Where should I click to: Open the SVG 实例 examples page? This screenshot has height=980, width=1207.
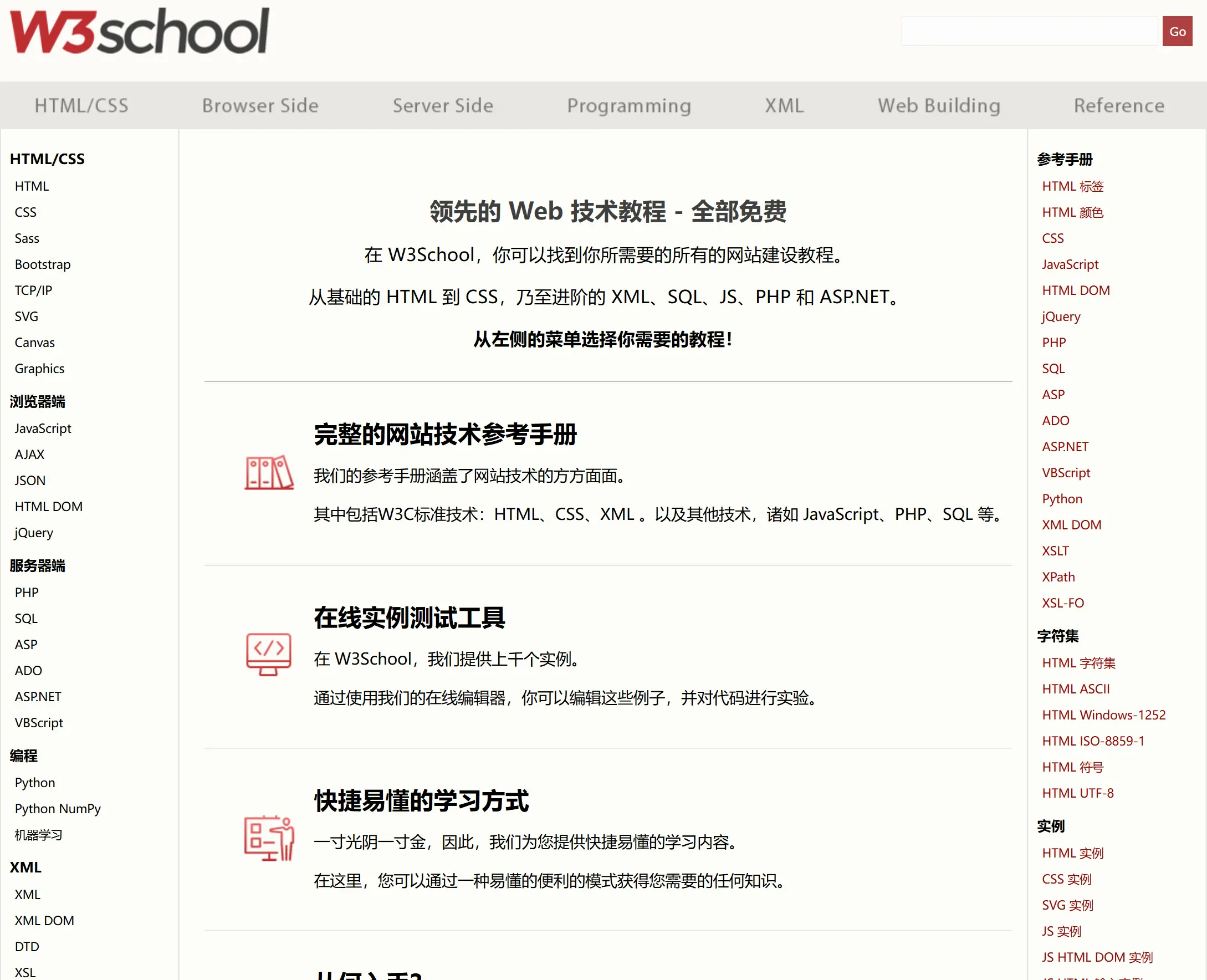click(1066, 905)
